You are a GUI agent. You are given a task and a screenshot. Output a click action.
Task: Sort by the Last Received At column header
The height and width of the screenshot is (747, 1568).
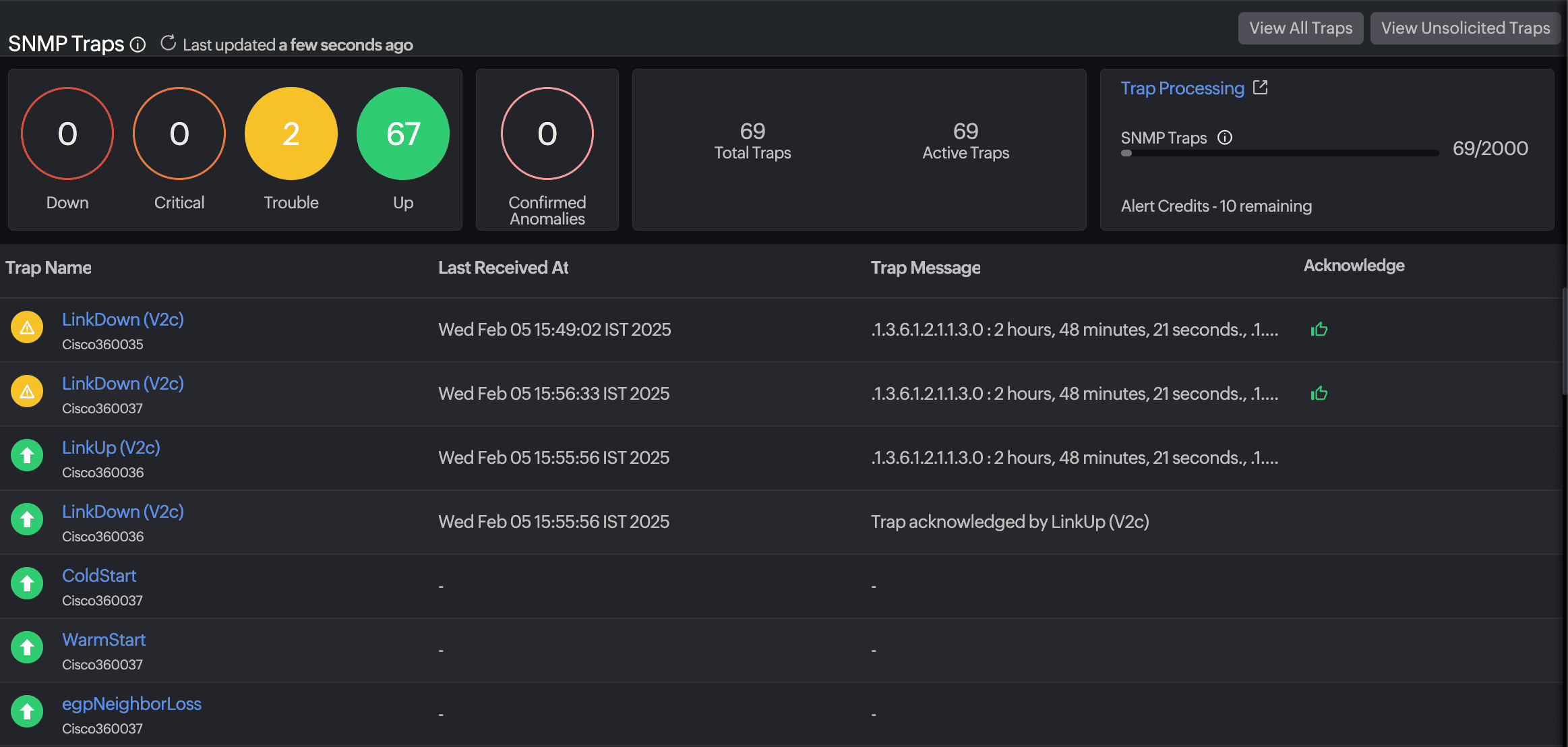pyautogui.click(x=503, y=268)
